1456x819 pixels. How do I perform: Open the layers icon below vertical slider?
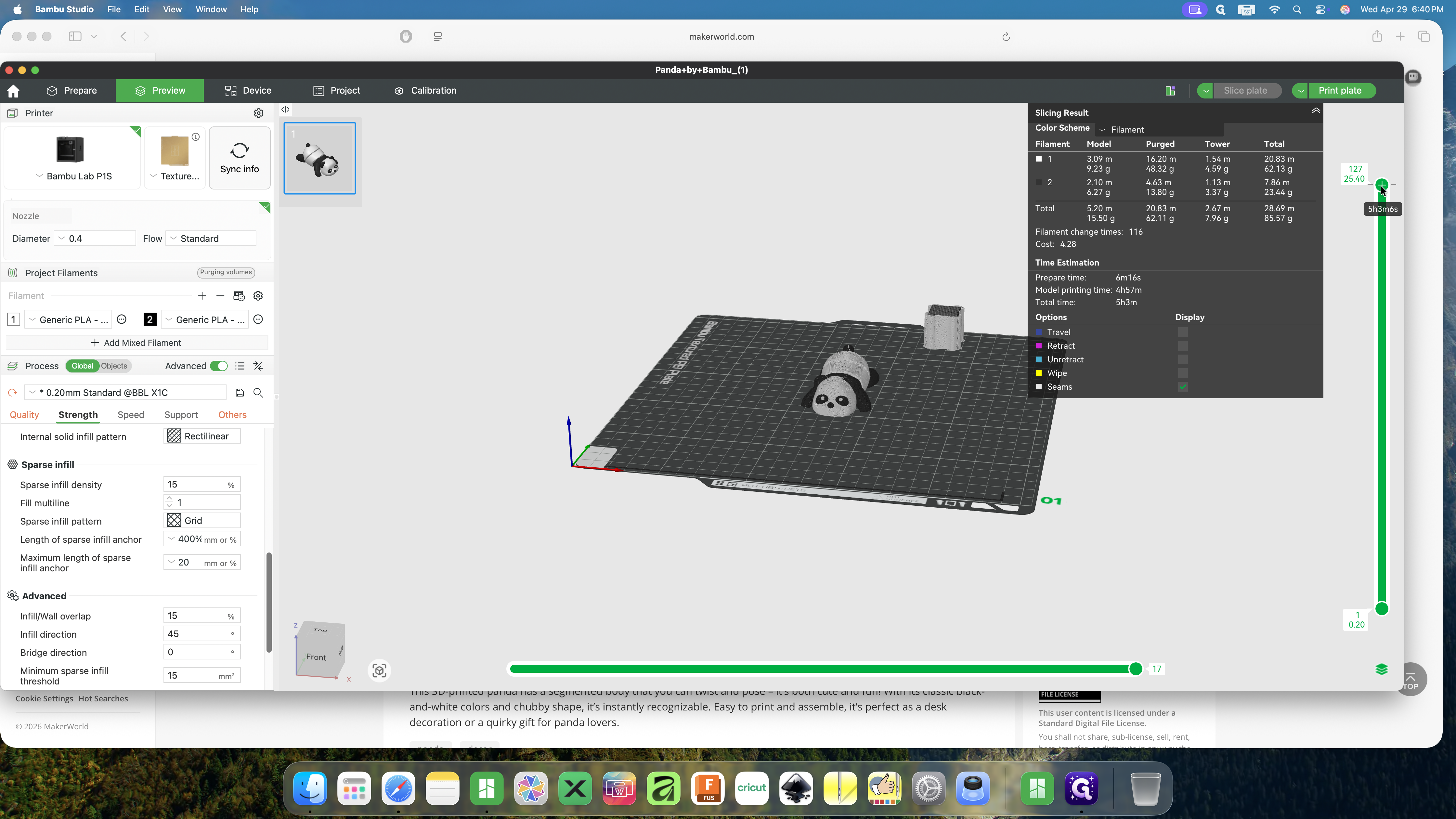[1381, 669]
